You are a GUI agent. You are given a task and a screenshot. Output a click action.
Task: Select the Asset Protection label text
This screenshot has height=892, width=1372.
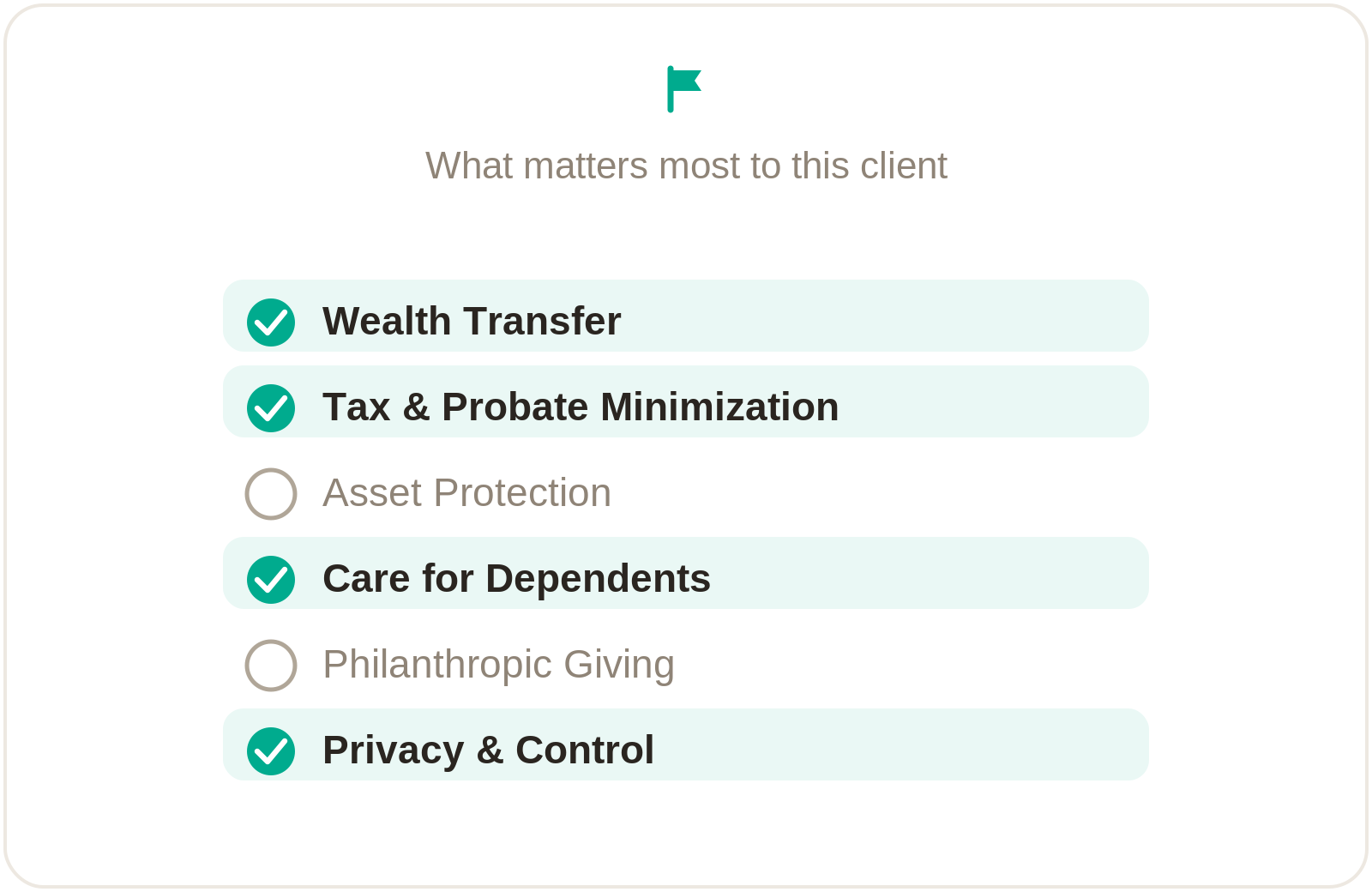pyautogui.click(x=466, y=493)
